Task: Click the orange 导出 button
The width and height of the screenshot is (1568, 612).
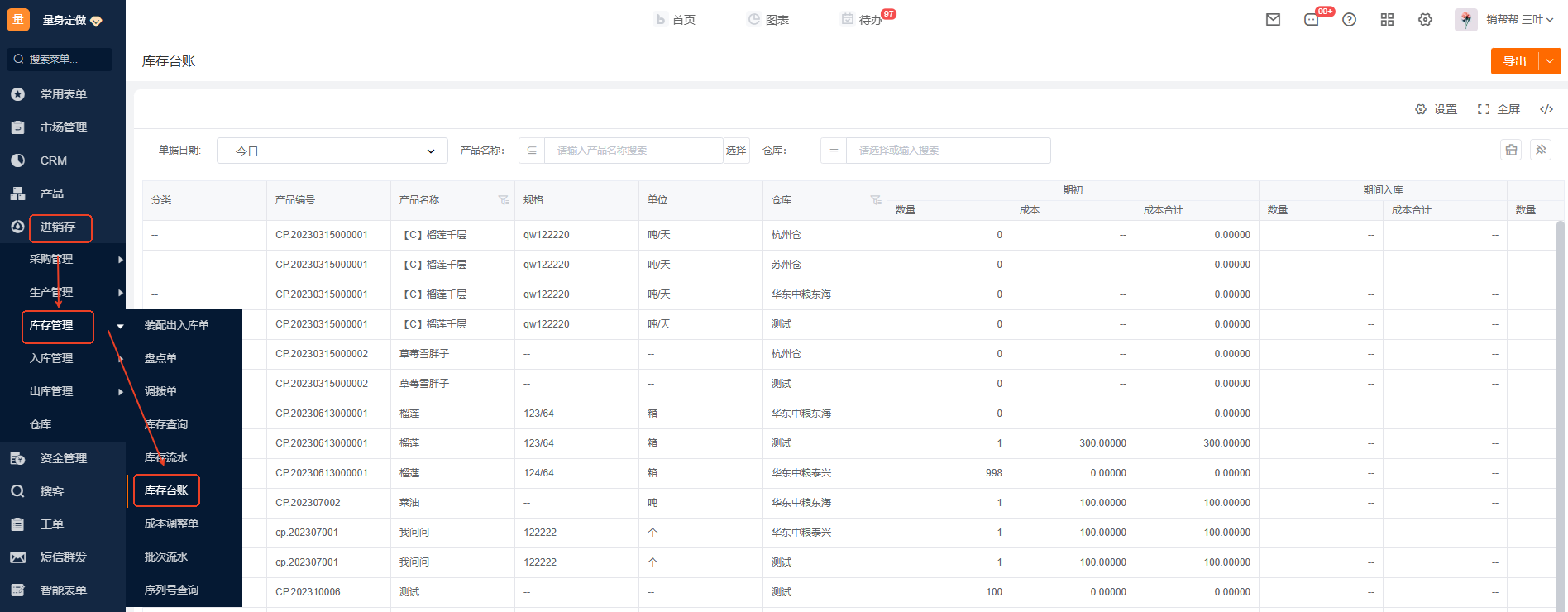Action: [x=1515, y=61]
